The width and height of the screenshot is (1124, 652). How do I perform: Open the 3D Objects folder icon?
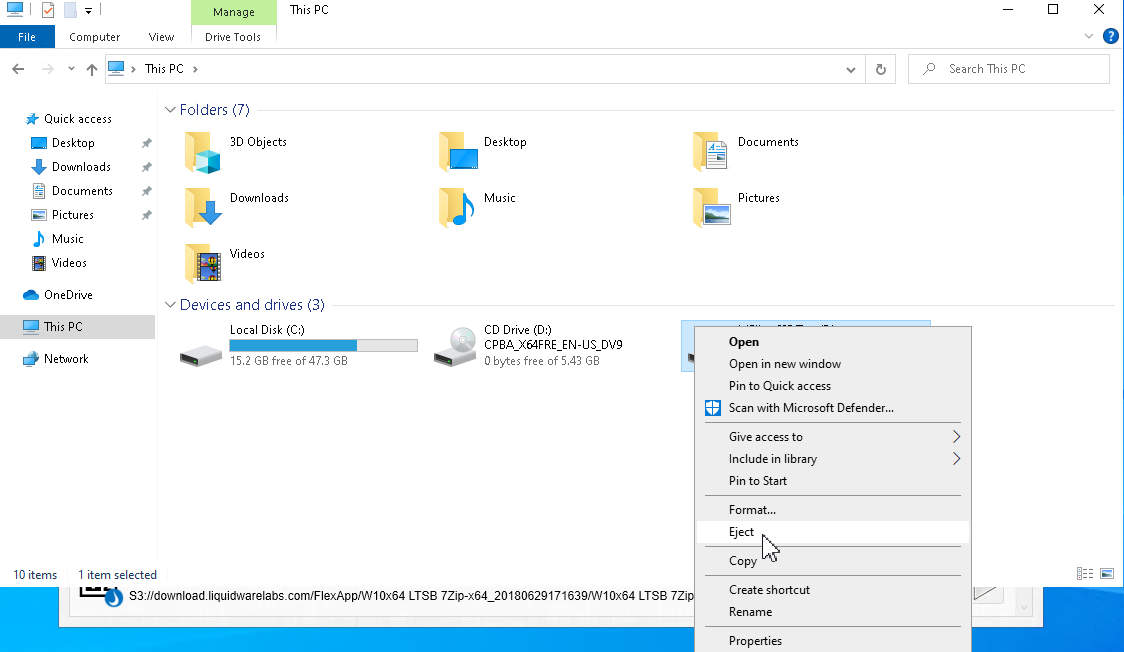point(202,152)
